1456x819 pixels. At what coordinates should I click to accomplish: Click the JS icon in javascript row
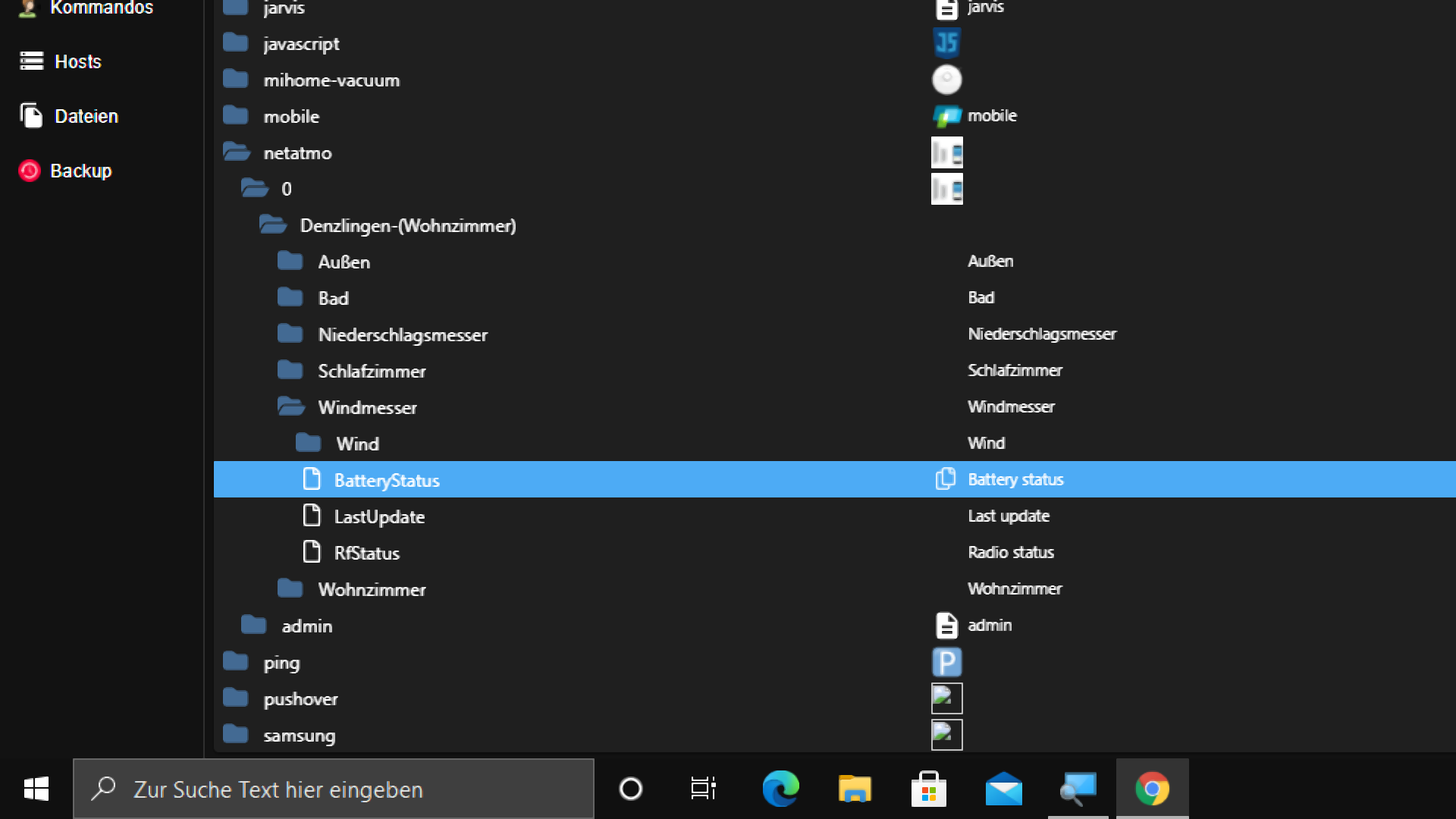[946, 43]
